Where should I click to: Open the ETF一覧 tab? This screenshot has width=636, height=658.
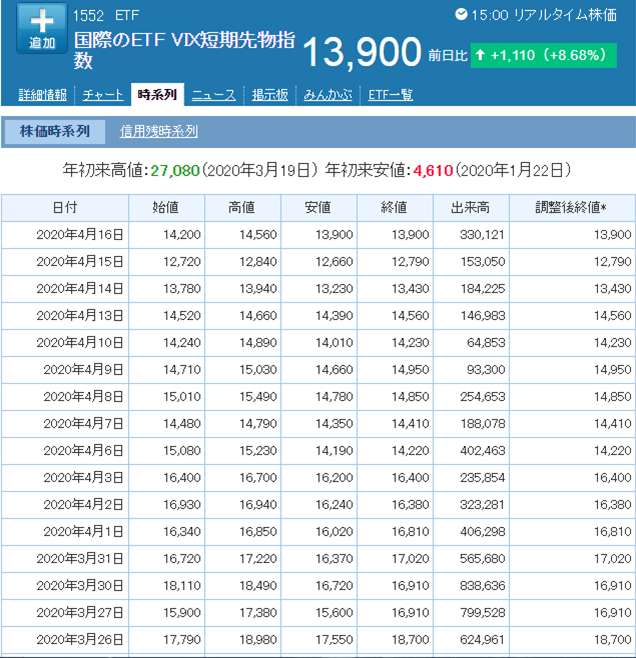[x=391, y=95]
